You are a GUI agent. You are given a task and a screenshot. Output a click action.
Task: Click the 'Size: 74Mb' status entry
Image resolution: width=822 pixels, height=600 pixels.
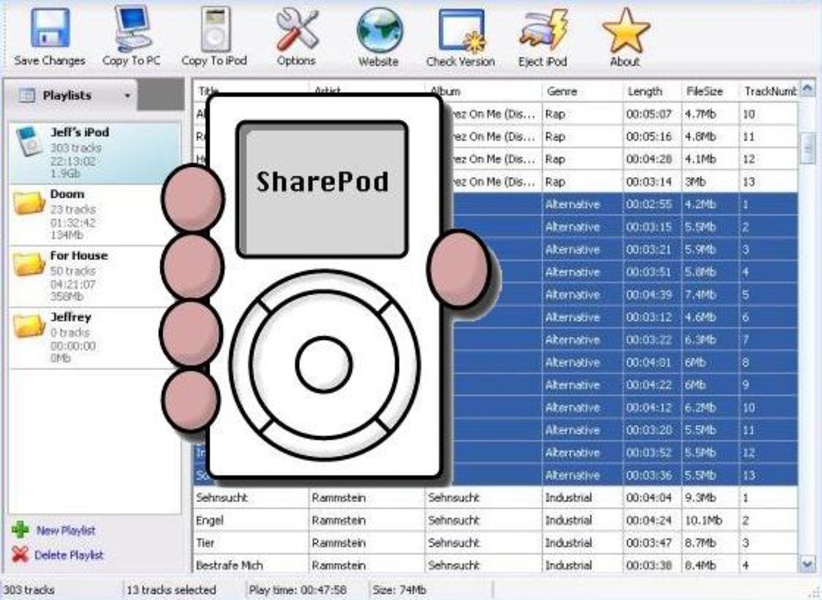399,590
